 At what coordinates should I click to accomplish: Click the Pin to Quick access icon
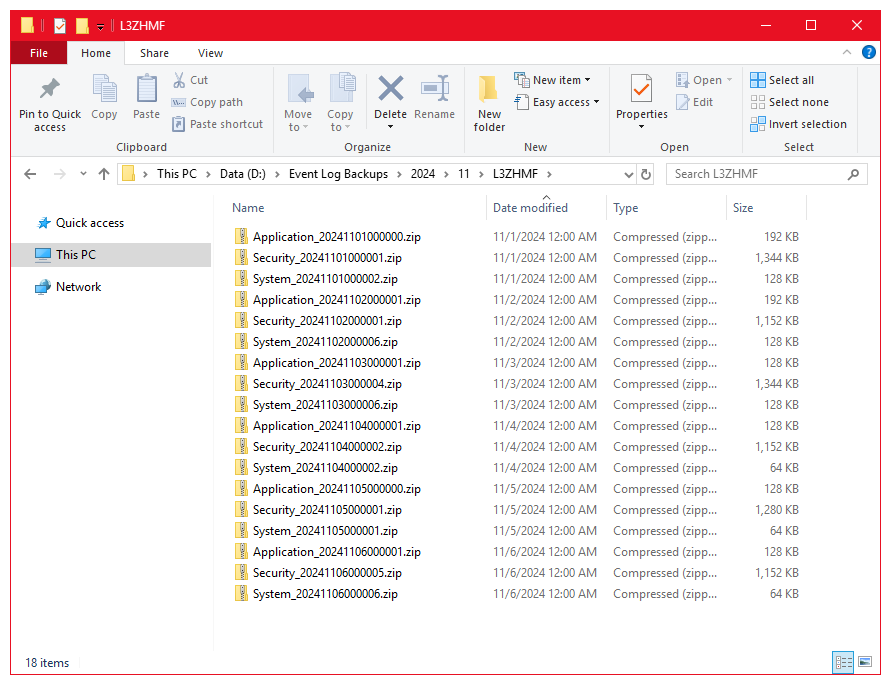(49, 92)
